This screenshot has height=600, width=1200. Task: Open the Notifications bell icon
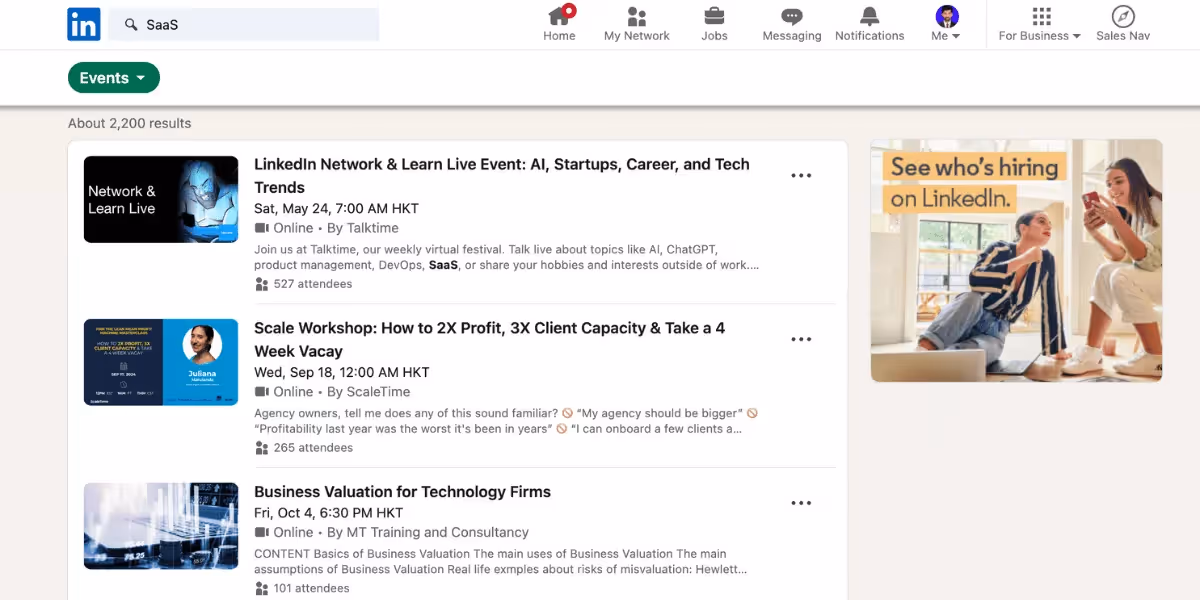(870, 16)
